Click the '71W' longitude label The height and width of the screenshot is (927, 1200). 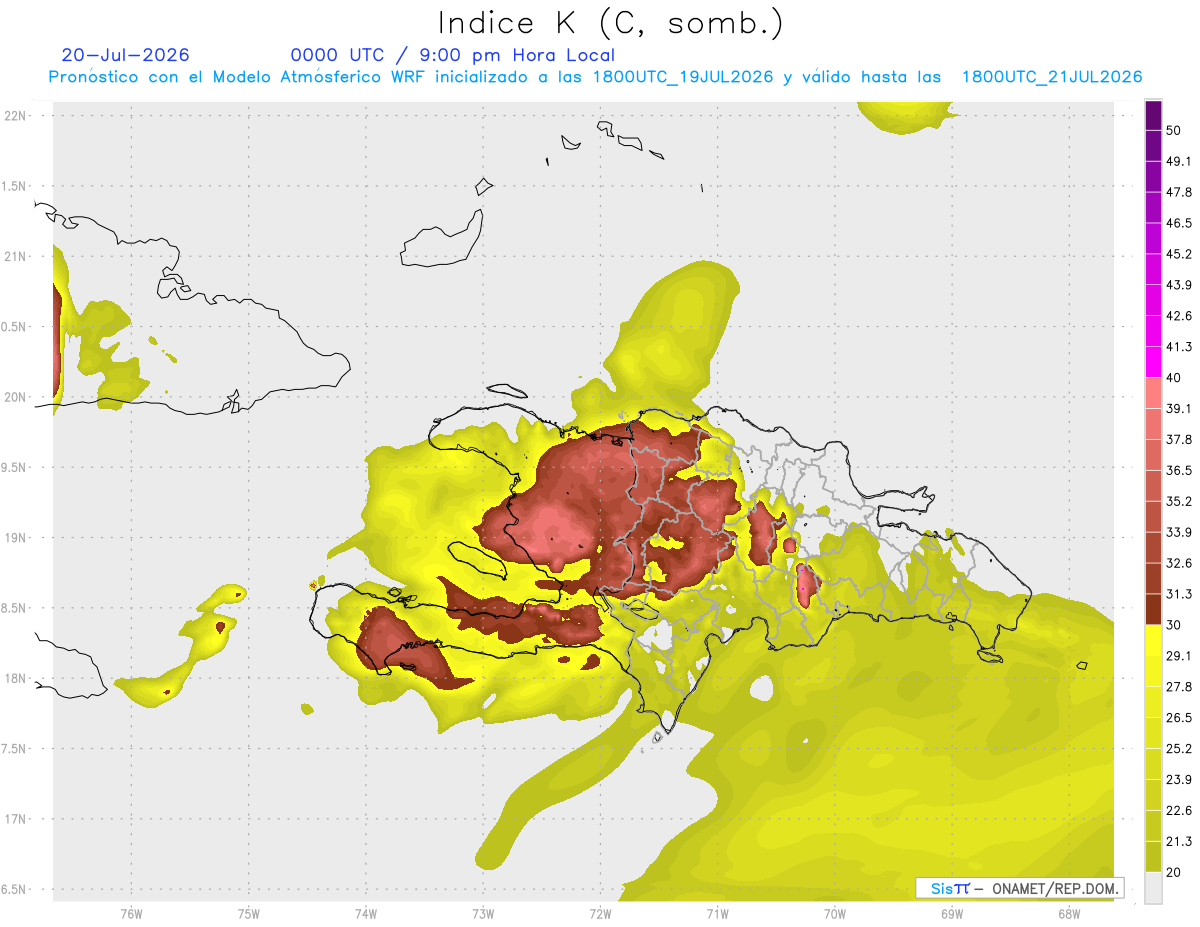pos(717,914)
